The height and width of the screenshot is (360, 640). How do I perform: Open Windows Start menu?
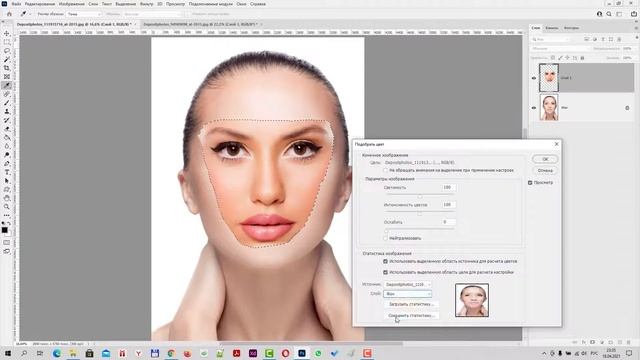coord(7,353)
